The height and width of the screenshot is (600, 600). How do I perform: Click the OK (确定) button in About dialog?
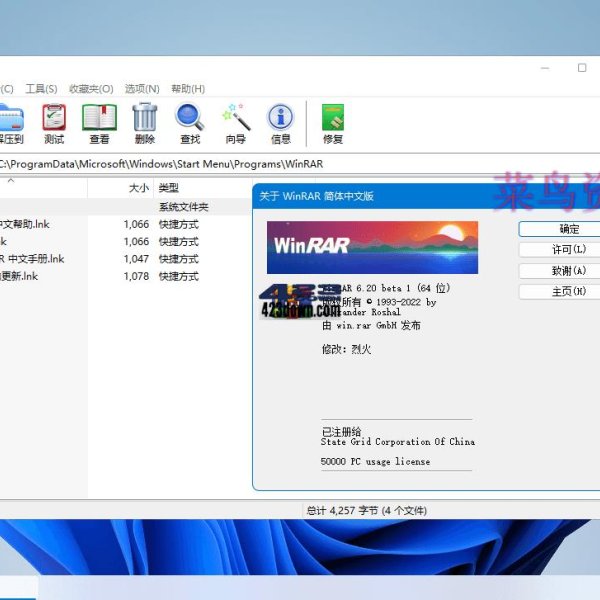coord(559,229)
